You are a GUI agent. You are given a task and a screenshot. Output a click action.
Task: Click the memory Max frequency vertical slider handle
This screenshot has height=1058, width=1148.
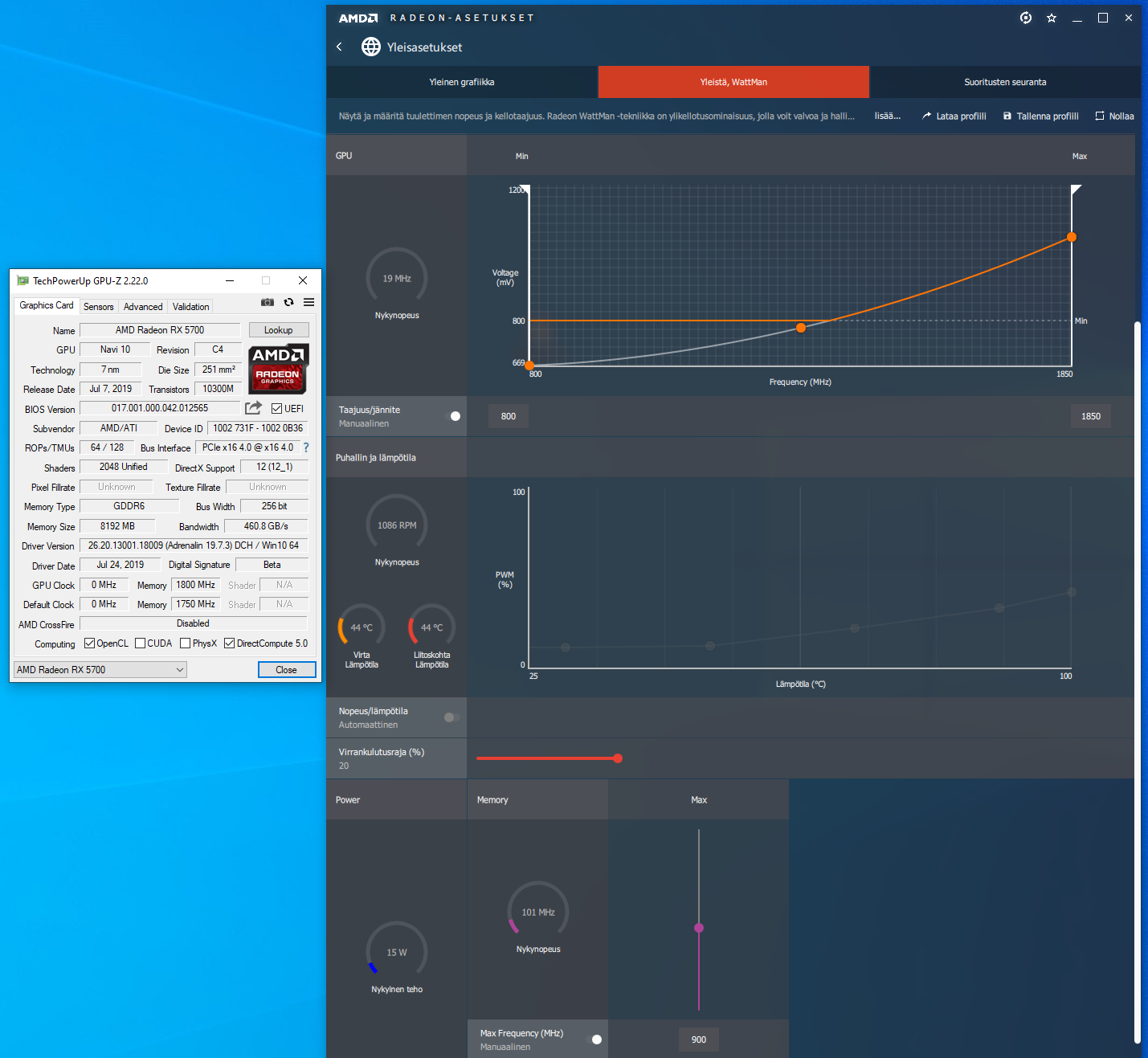(x=699, y=928)
